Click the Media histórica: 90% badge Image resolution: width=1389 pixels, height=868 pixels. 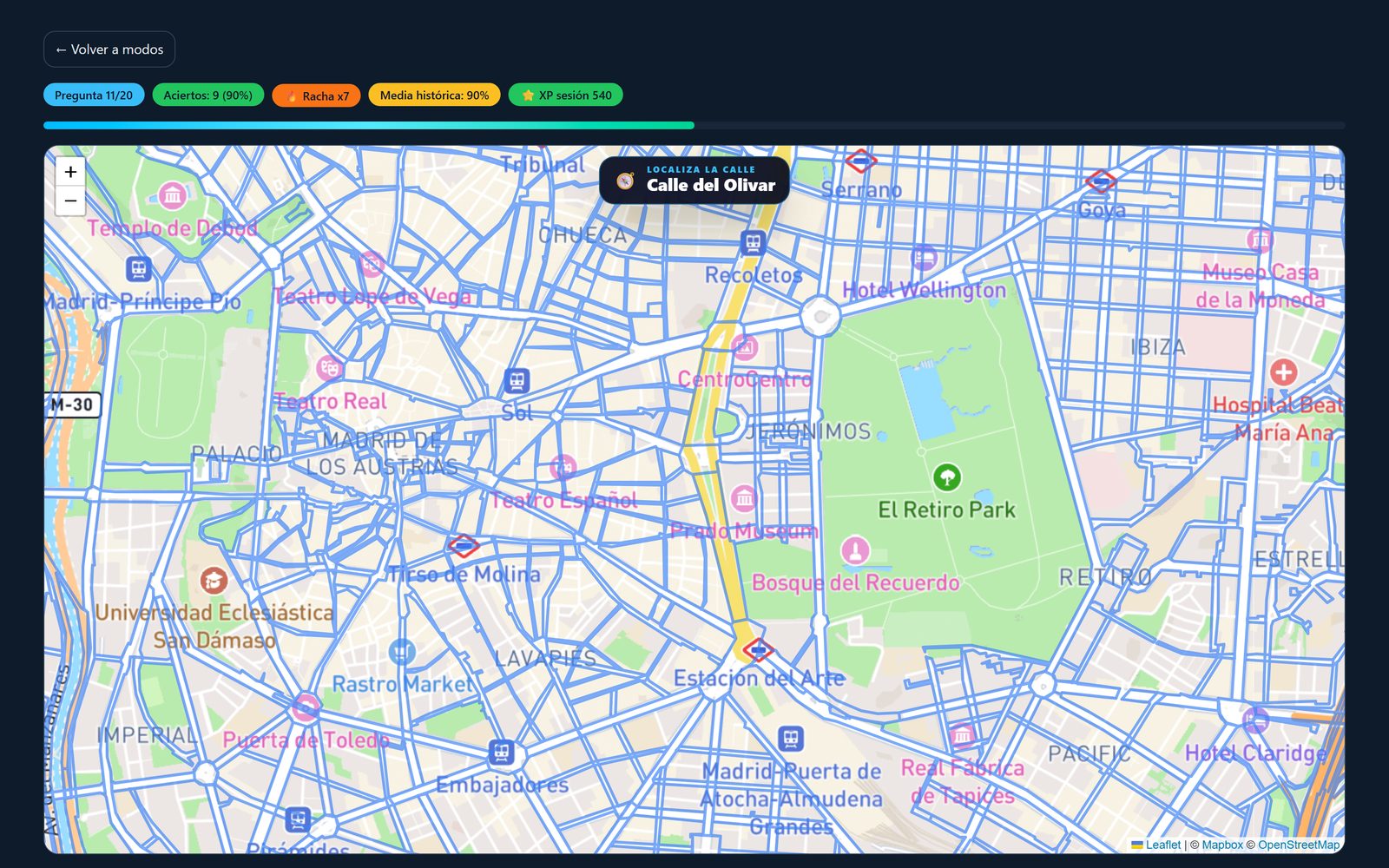click(434, 95)
